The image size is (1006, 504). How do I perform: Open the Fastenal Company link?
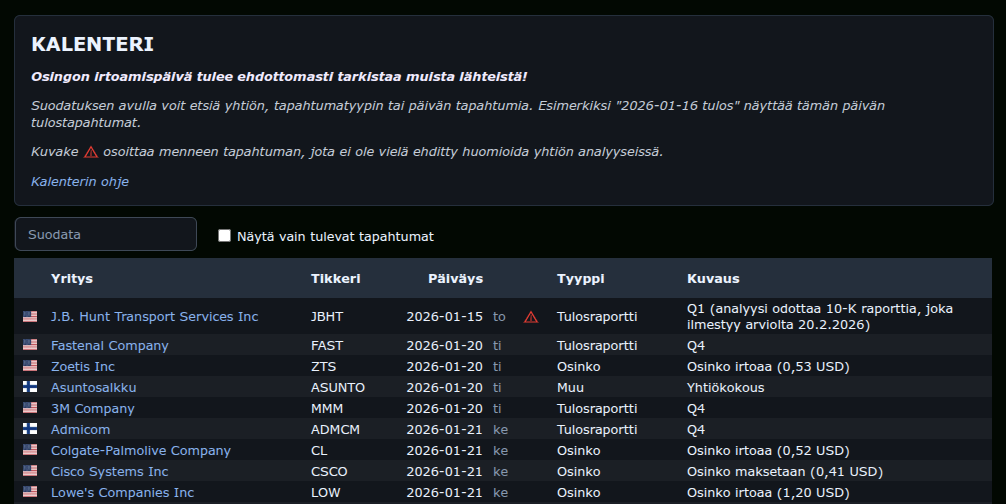[109, 345]
